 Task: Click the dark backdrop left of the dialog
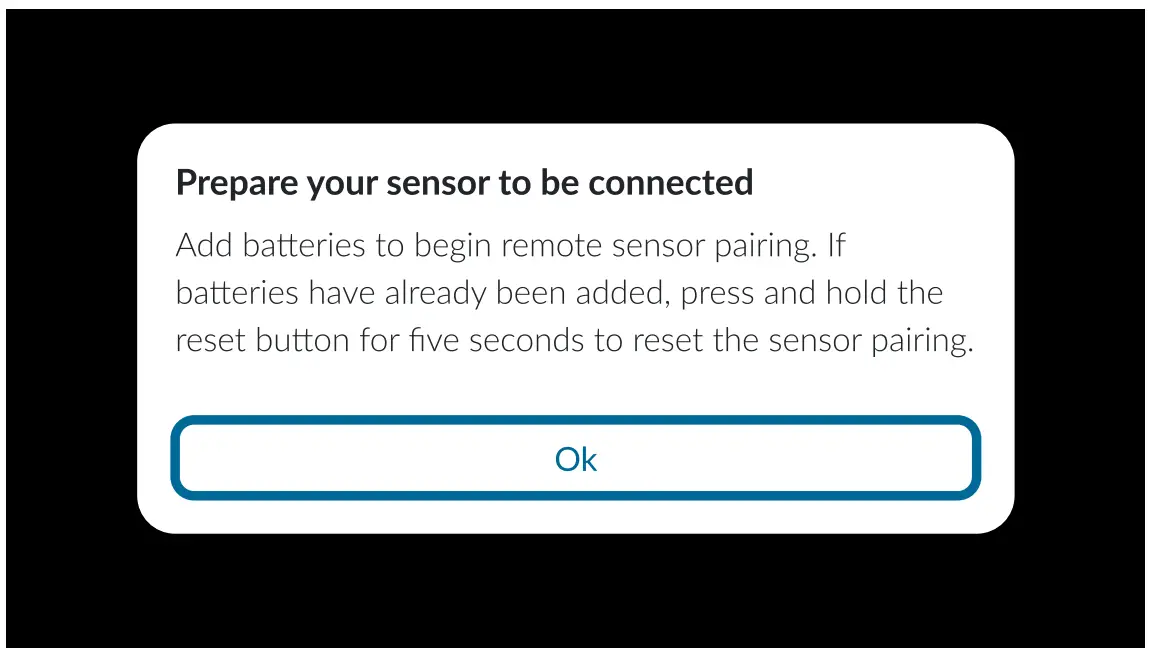click(70, 330)
